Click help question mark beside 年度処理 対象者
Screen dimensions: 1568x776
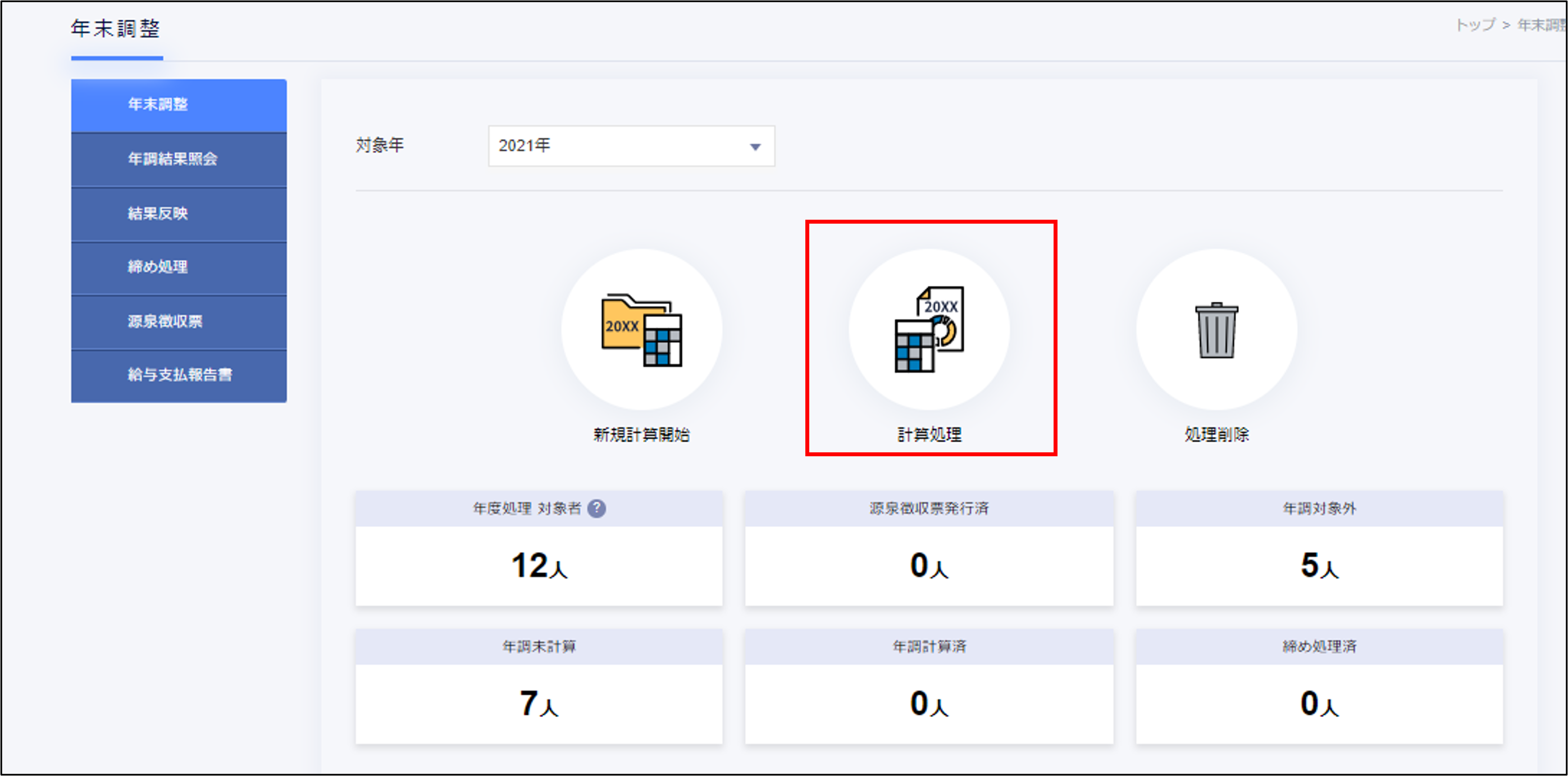tap(596, 508)
